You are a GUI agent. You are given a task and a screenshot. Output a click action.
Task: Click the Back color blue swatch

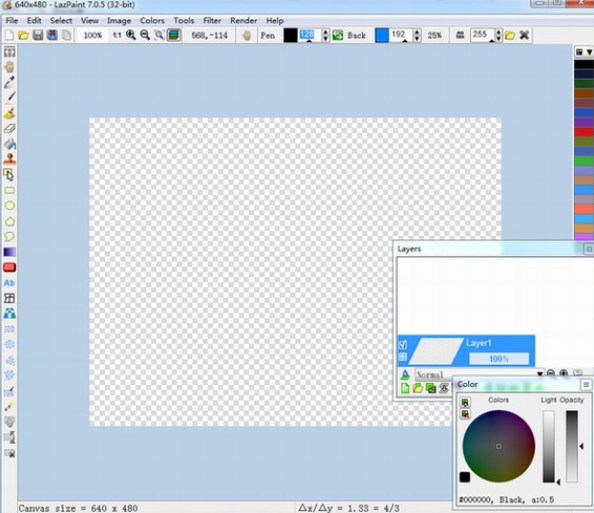[x=381, y=35]
